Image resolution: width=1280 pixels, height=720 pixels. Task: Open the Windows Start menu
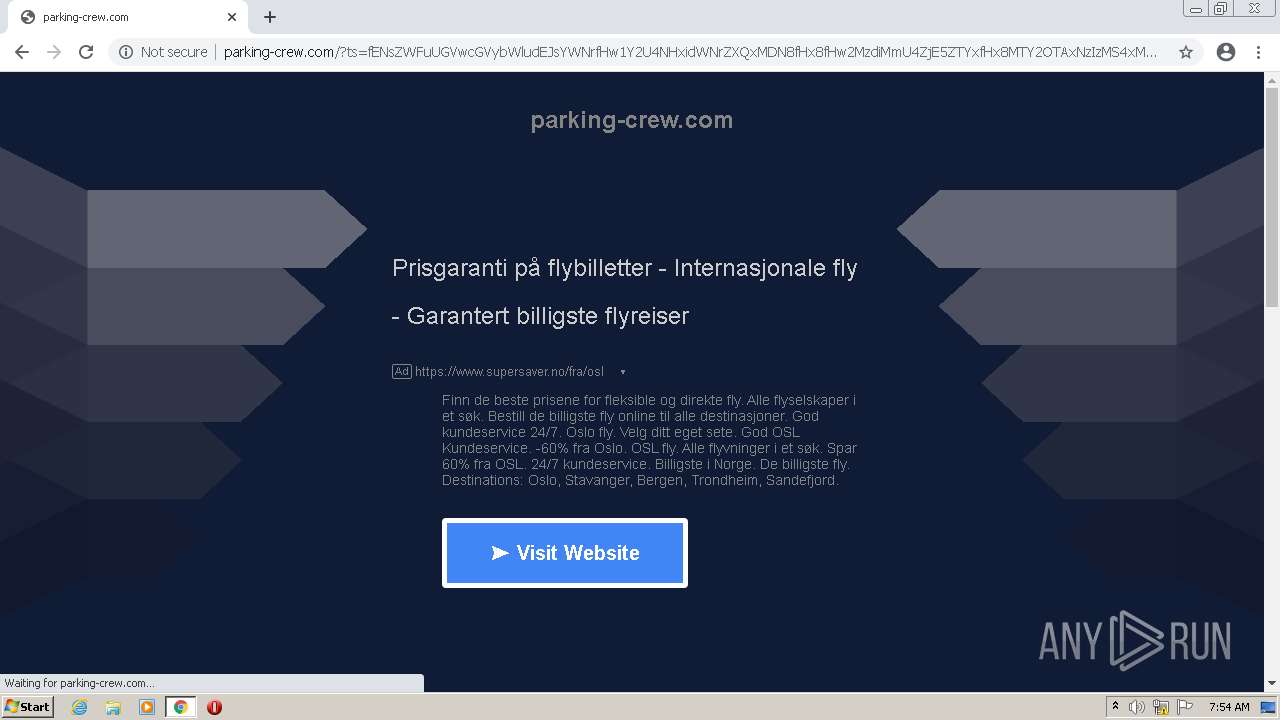tap(28, 707)
